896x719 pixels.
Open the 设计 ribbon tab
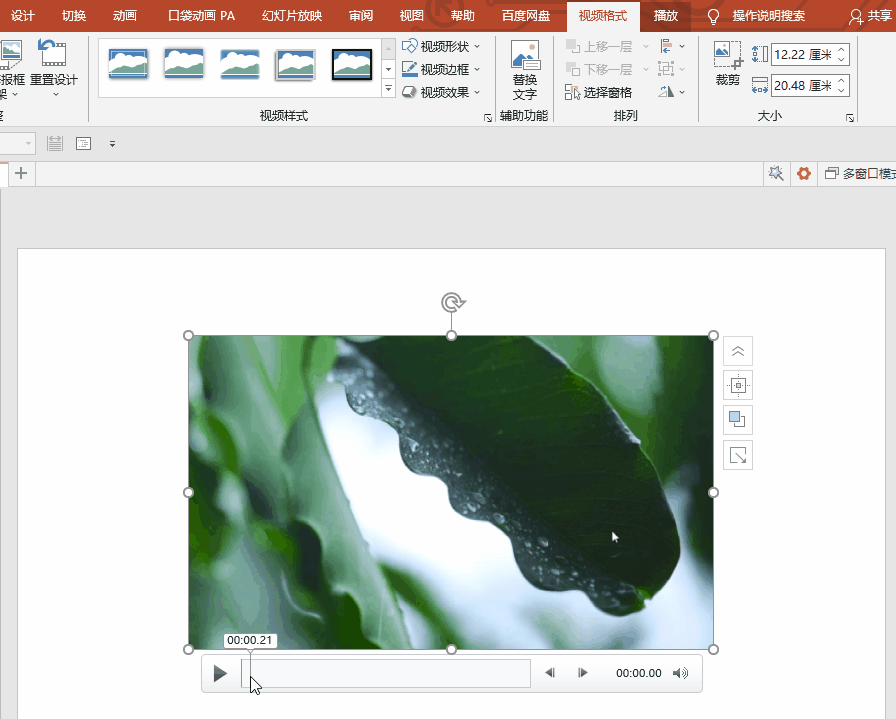tap(22, 15)
